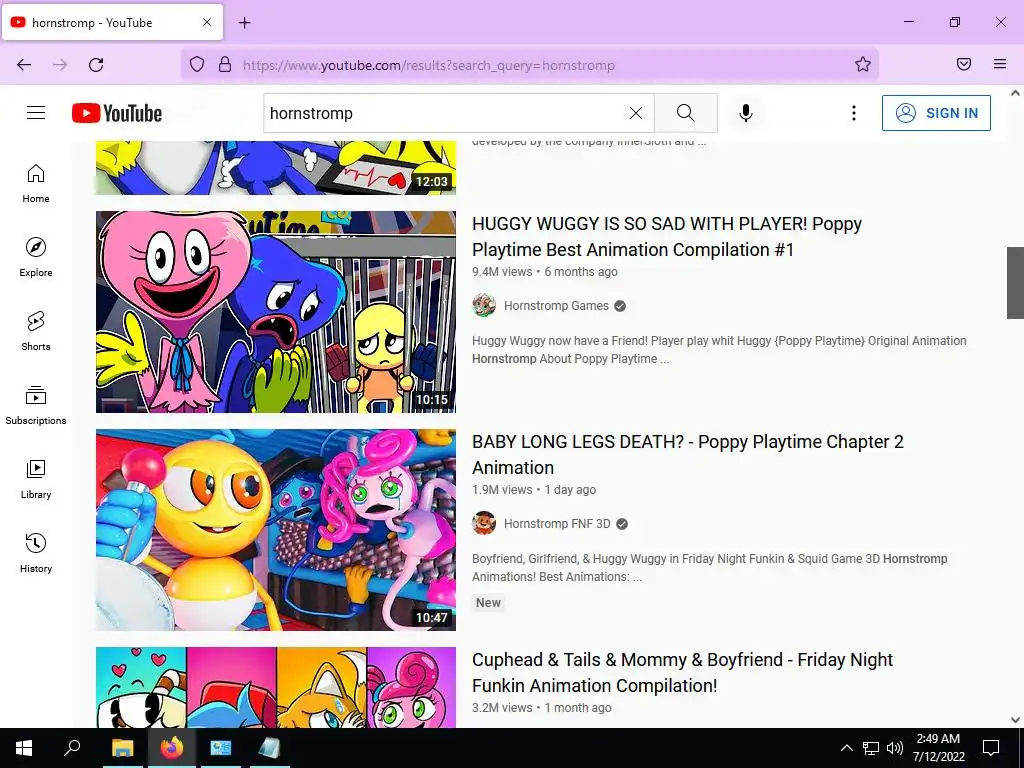This screenshot has width=1024, height=768.
Task: Click '9.4M views' text
Action: tap(502, 272)
